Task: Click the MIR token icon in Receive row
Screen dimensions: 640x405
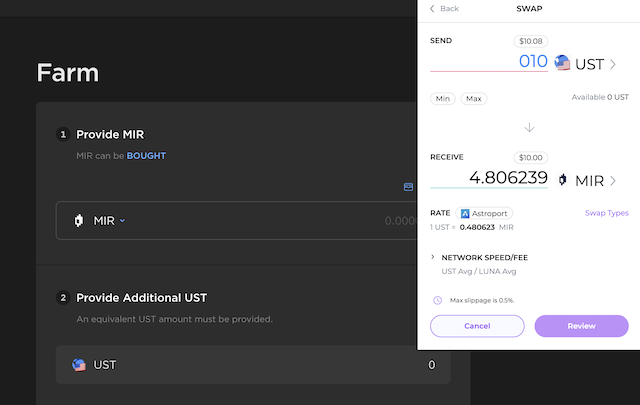Action: 563,180
